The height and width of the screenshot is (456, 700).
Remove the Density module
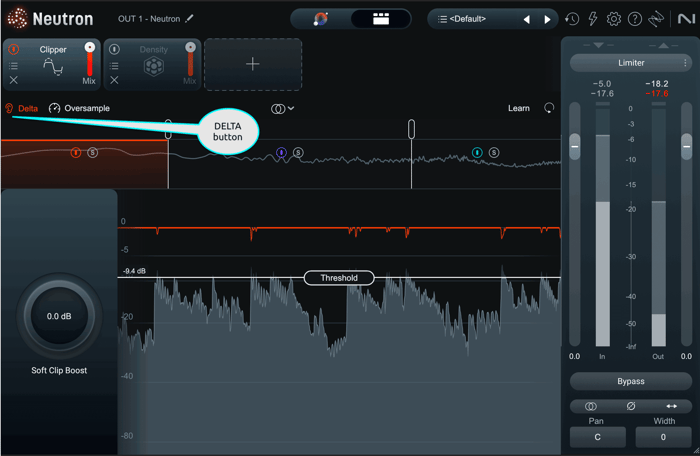114,80
